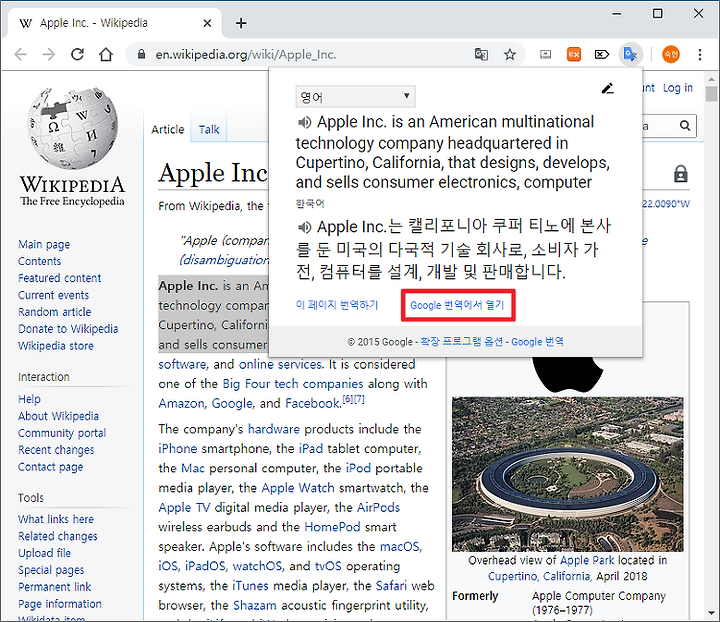
Task: Open Page information link
Action: (x=60, y=604)
